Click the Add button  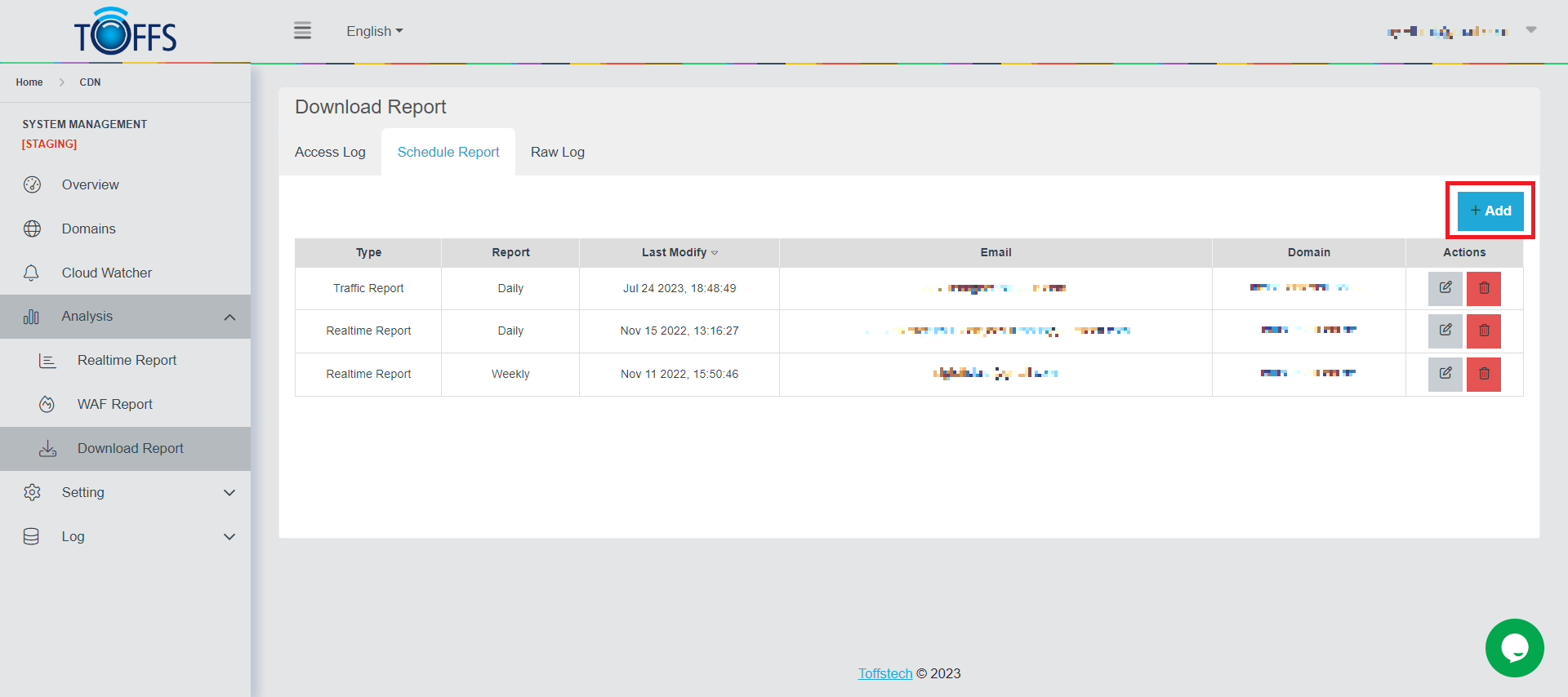pyautogui.click(x=1490, y=211)
